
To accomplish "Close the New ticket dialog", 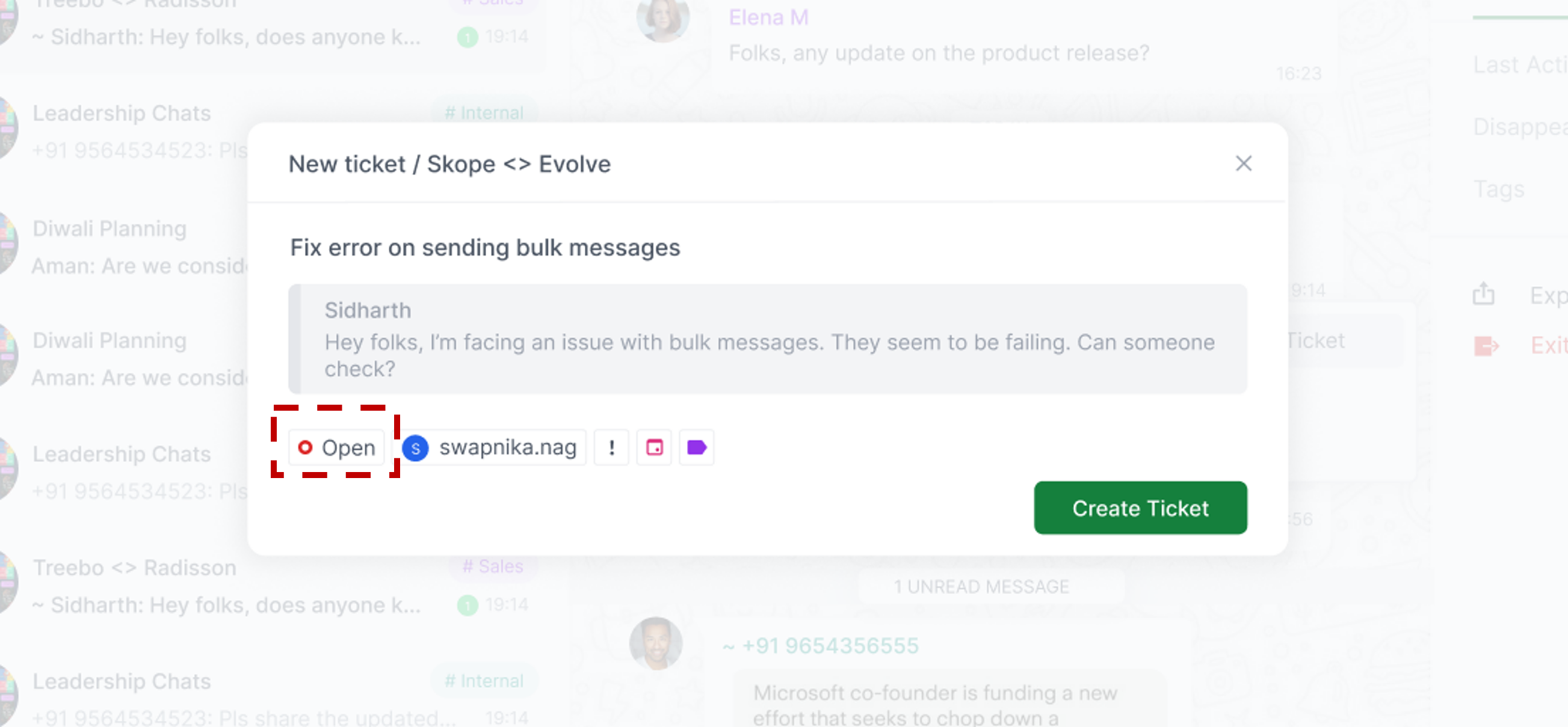I will pyautogui.click(x=1244, y=163).
